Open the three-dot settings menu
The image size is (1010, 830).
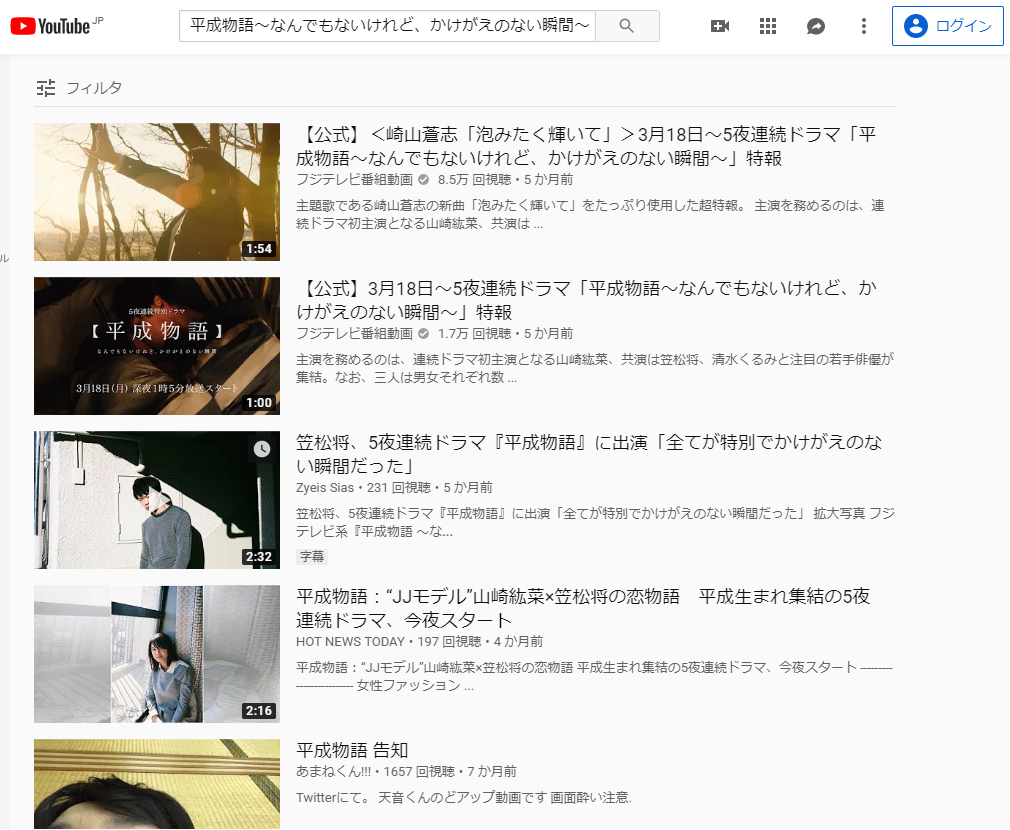pyautogui.click(x=864, y=26)
